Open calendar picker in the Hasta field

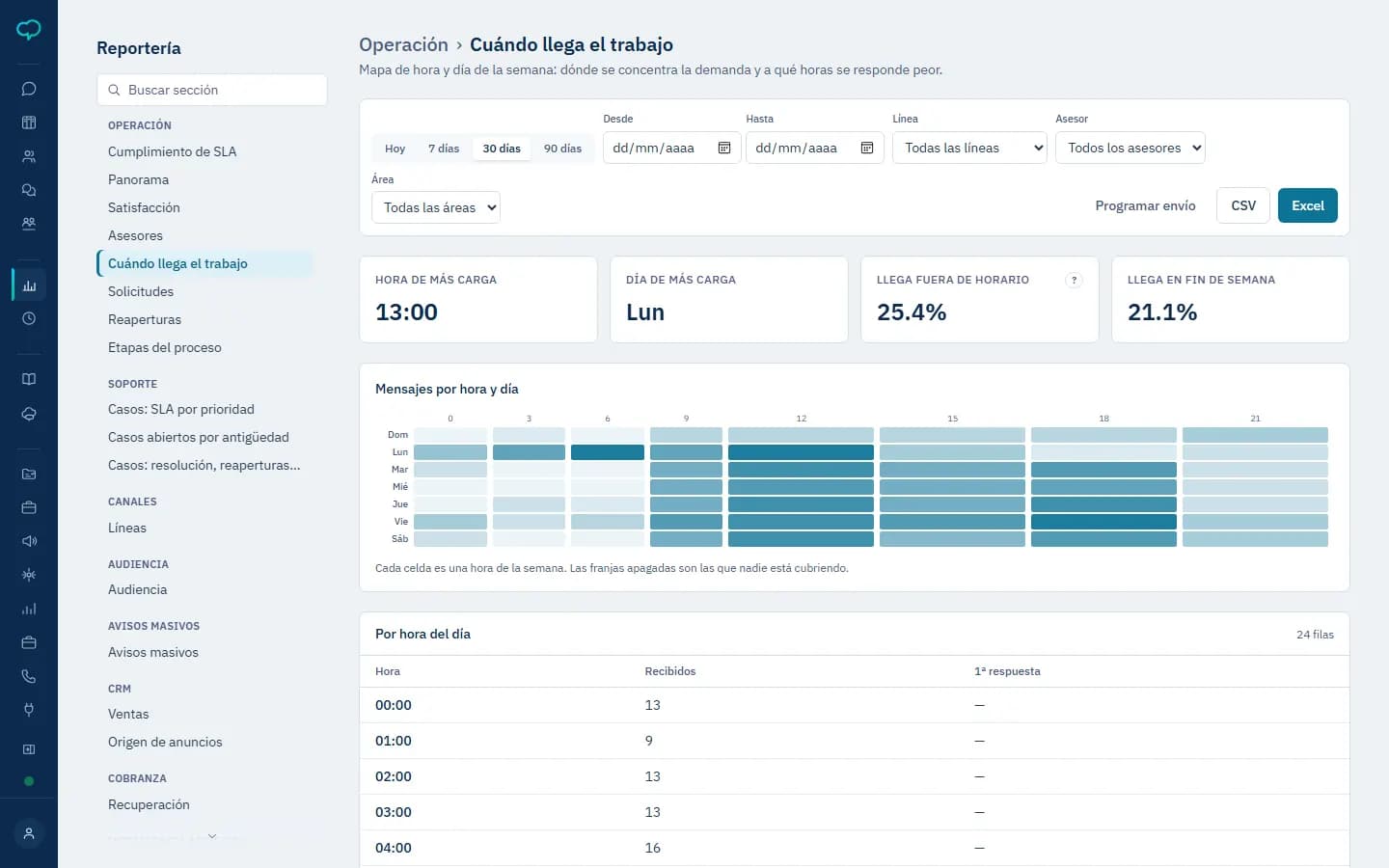pos(867,148)
